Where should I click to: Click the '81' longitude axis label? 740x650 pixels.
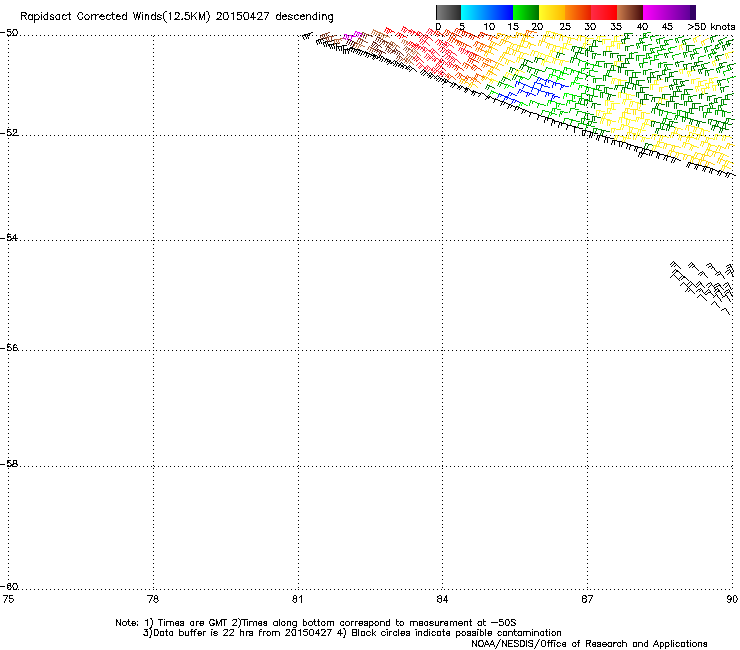point(297,599)
